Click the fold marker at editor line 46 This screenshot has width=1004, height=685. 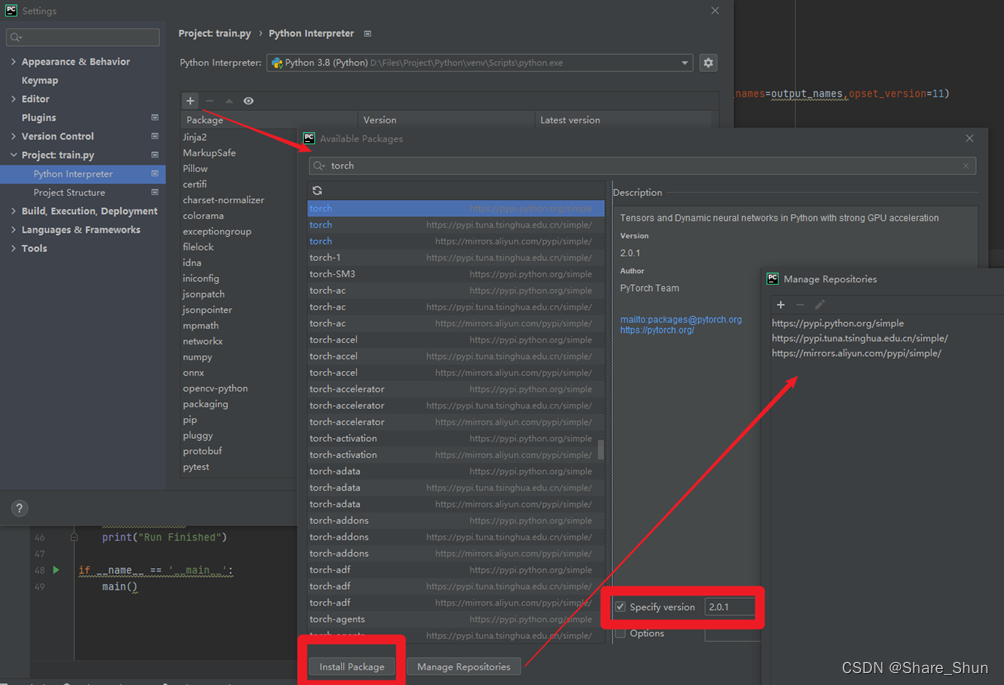coord(74,537)
